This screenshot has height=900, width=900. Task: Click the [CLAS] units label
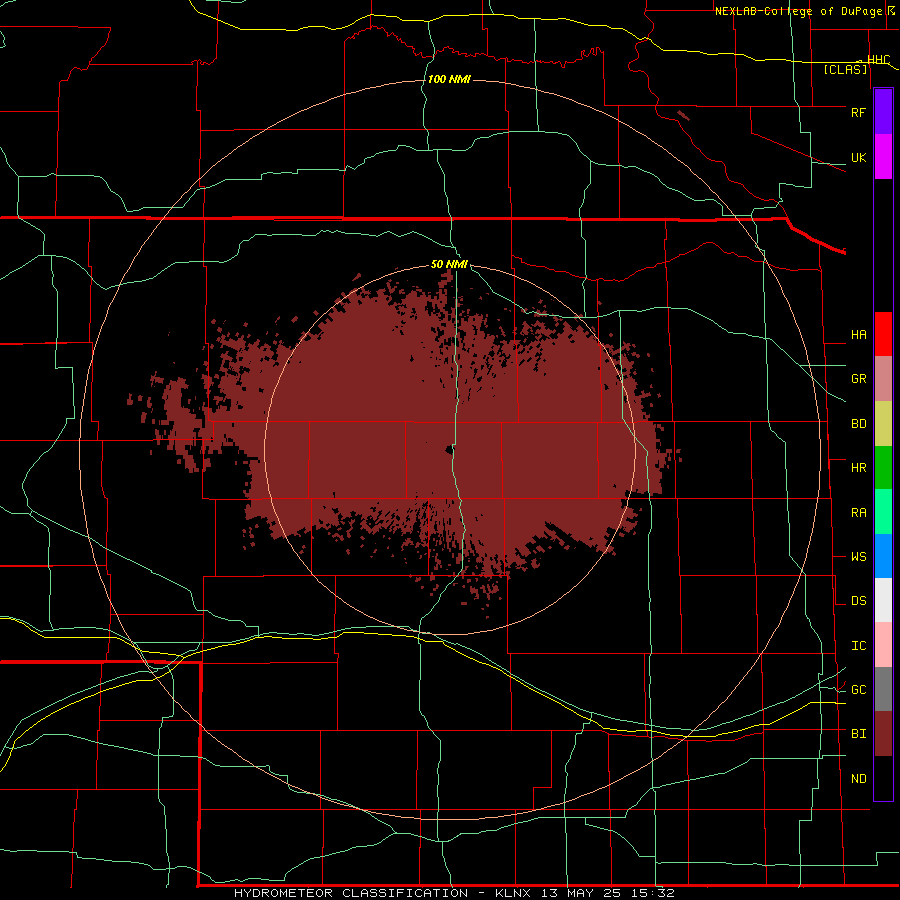845,69
